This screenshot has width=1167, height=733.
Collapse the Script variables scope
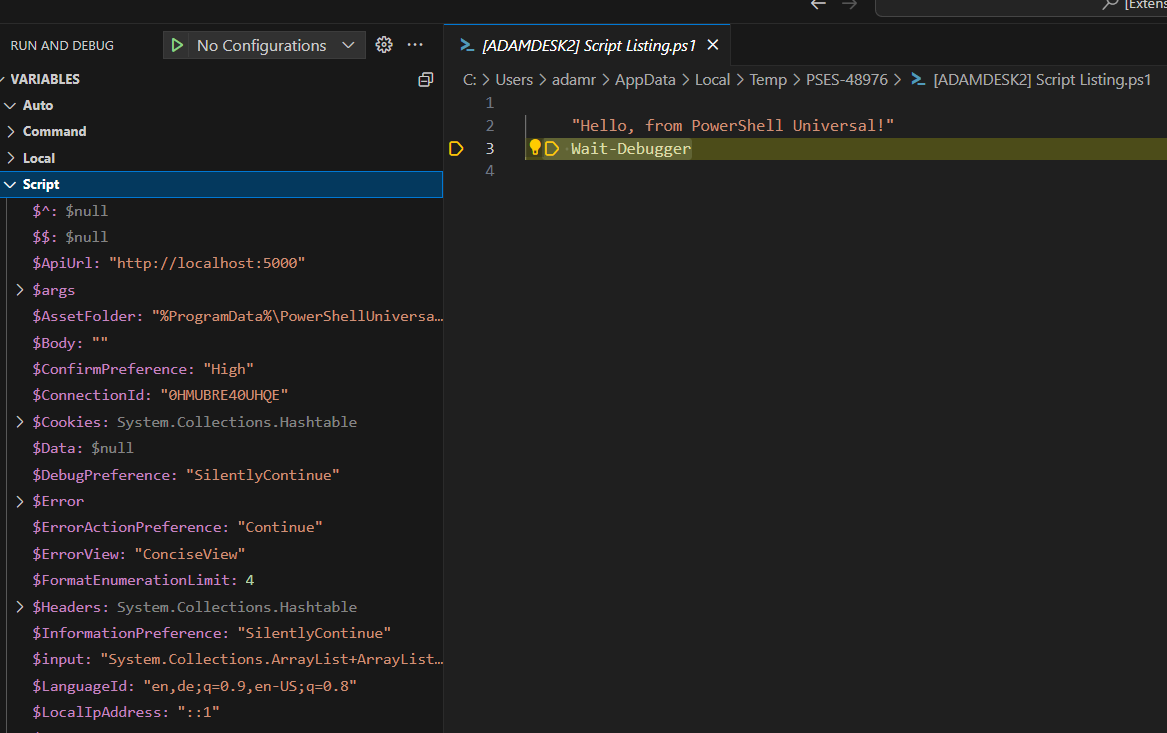click(x=41, y=184)
